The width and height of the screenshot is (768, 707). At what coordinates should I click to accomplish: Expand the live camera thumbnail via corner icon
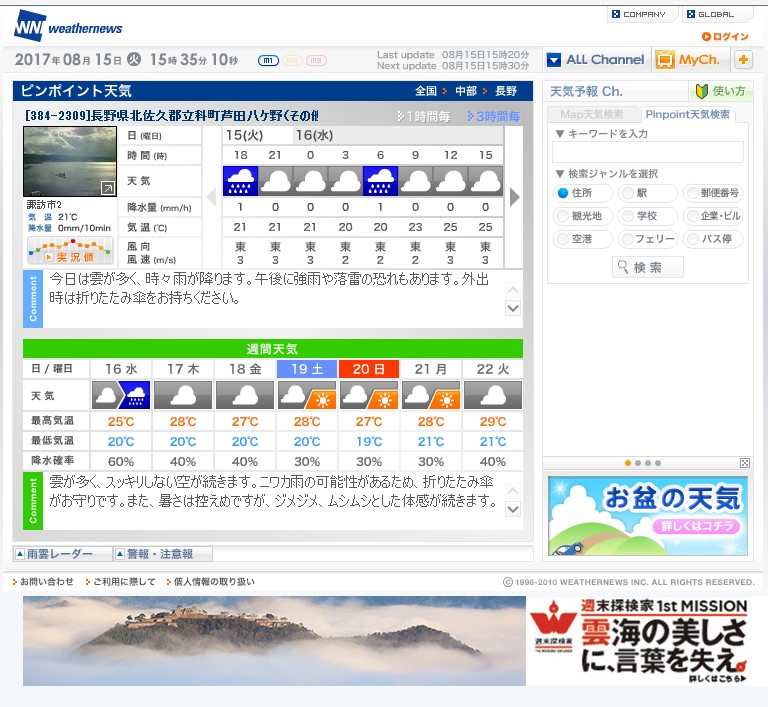pyautogui.click(x=107, y=188)
